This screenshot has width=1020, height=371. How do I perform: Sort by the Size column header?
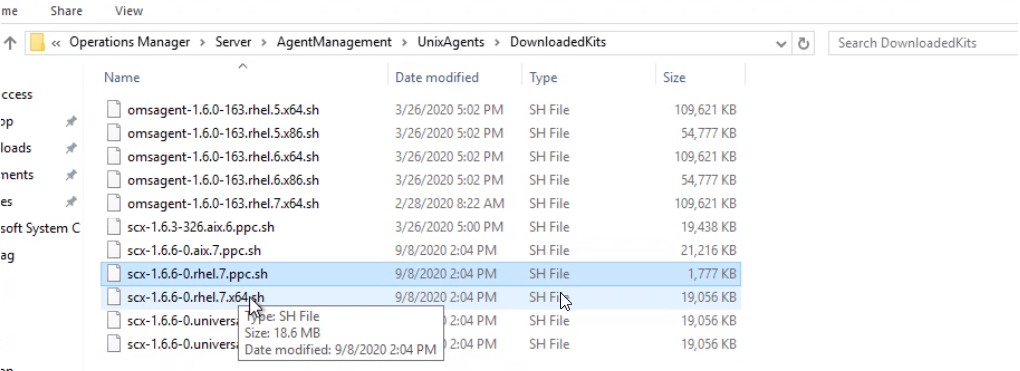674,77
